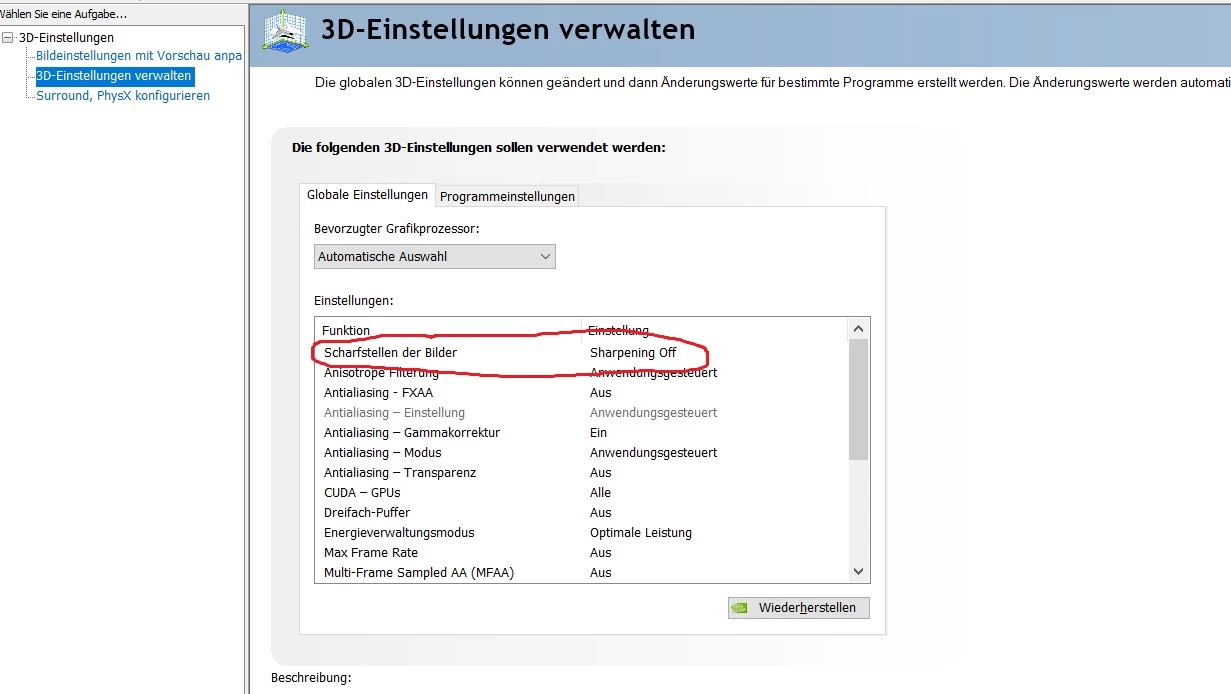1231x694 pixels.
Task: Open Surround, PhysX konfigurieren
Action: tap(123, 96)
